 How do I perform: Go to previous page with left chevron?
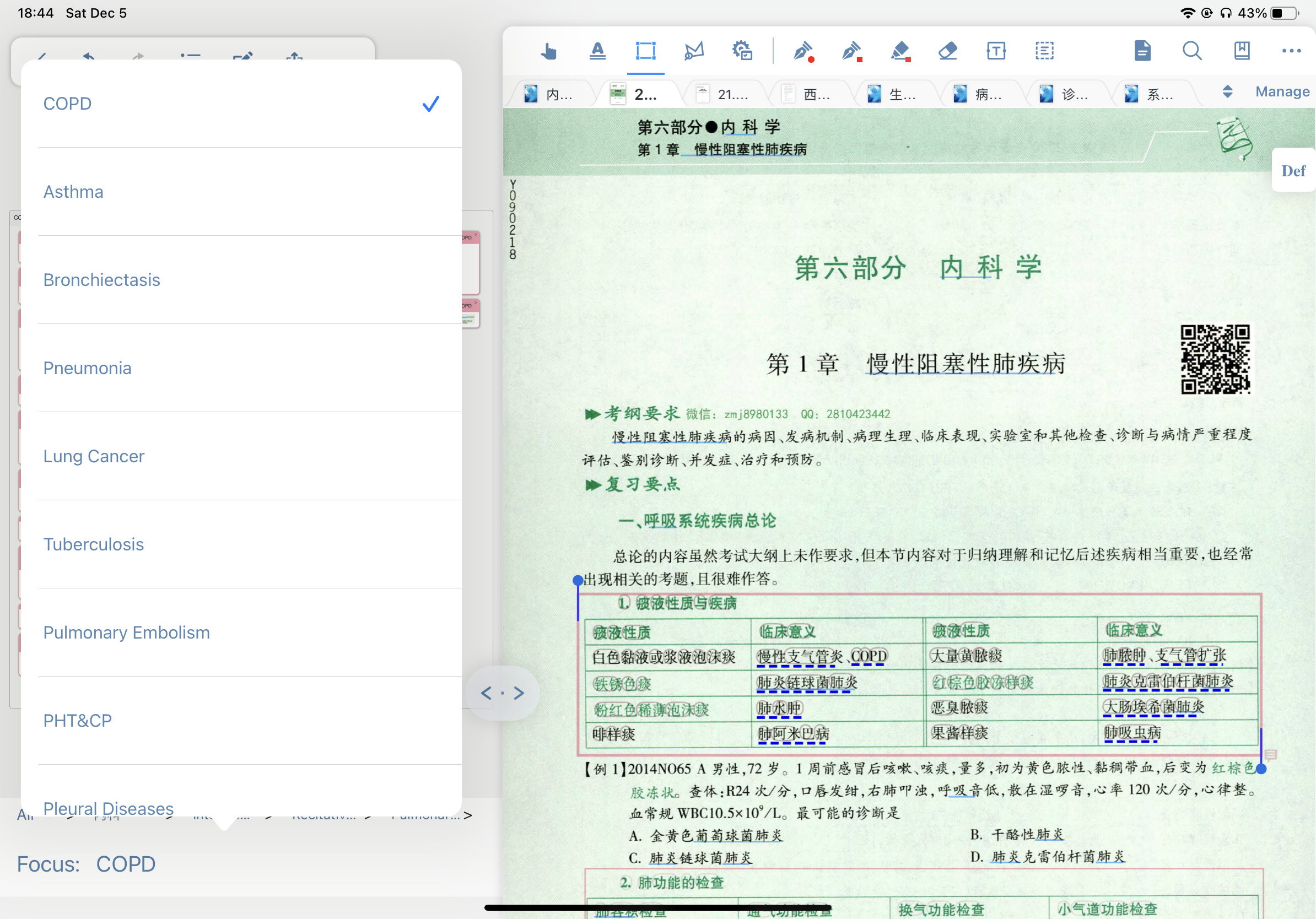click(486, 693)
